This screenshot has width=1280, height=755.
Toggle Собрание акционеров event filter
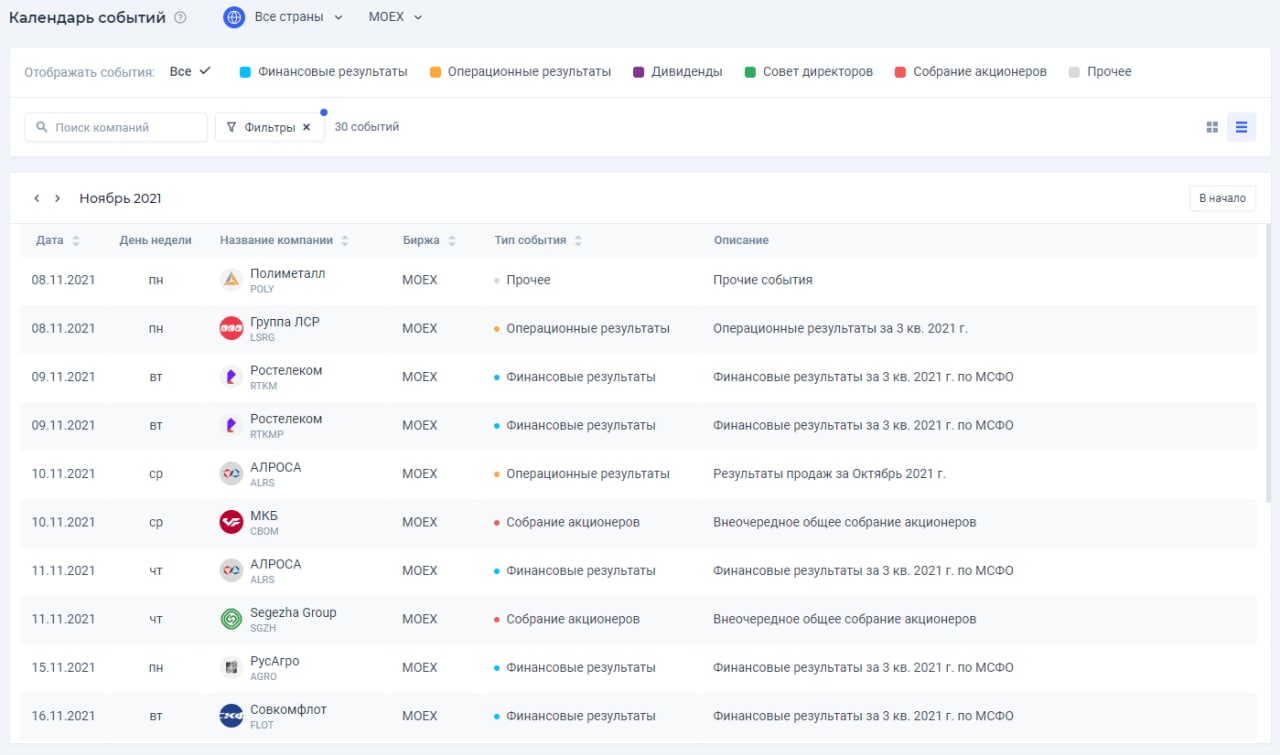[x=971, y=72]
